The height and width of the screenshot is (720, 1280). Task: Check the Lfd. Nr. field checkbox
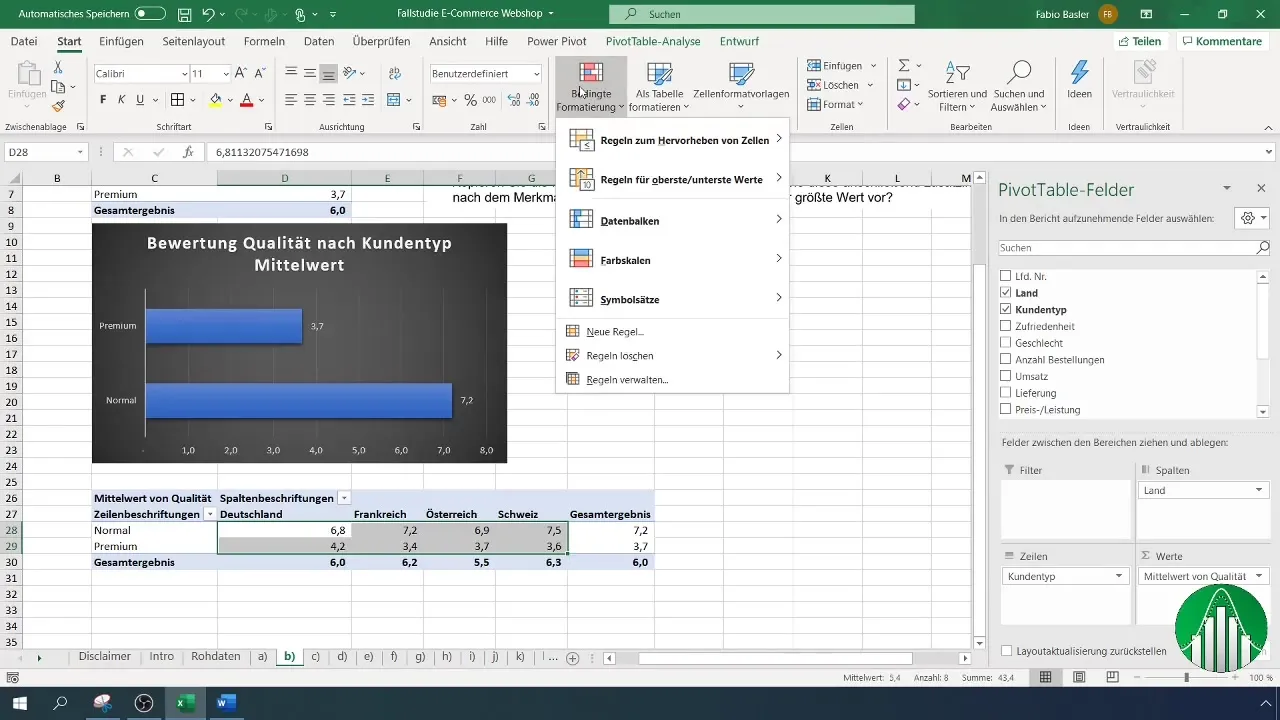click(x=1006, y=276)
